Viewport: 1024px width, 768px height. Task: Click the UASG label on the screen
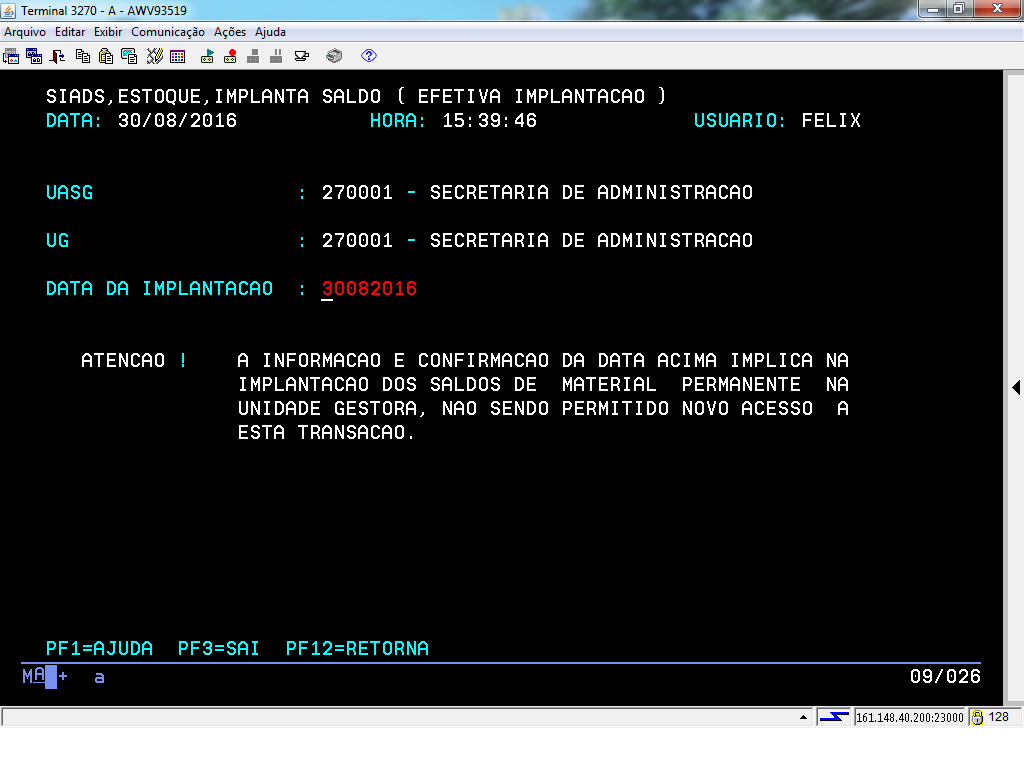coord(69,193)
